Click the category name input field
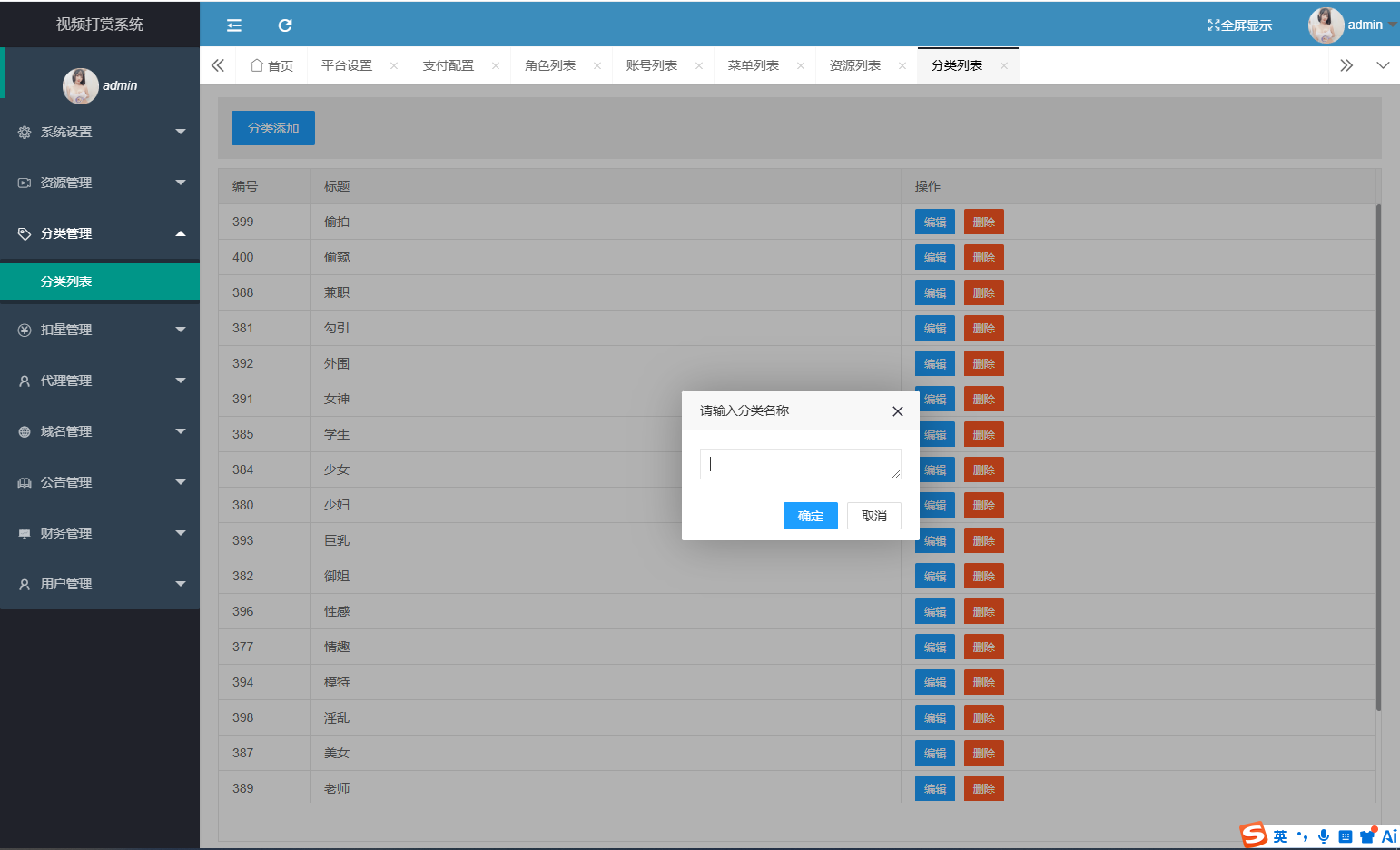Viewport: 1400px width, 850px height. pos(801,464)
